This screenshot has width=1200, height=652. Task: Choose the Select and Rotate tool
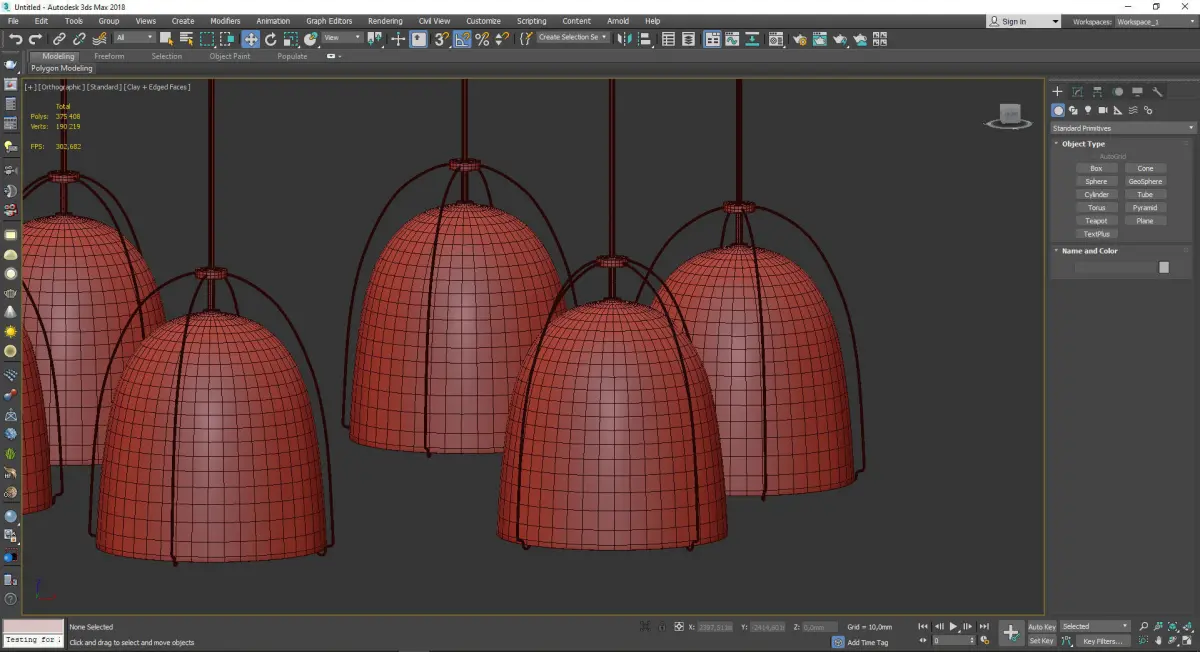pos(270,39)
